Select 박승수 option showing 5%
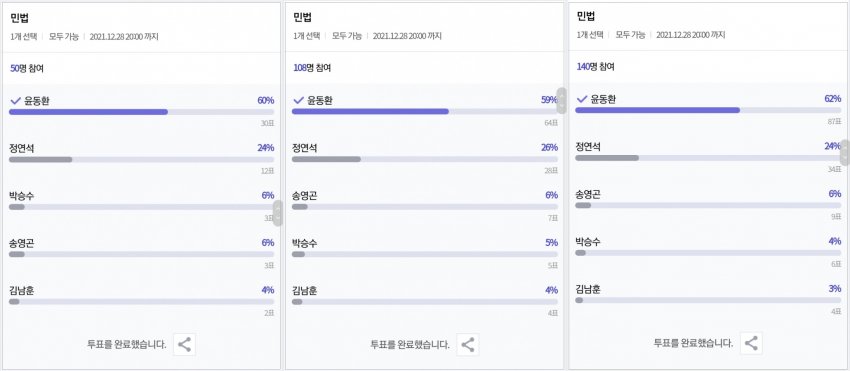850x371 pixels. 425,252
